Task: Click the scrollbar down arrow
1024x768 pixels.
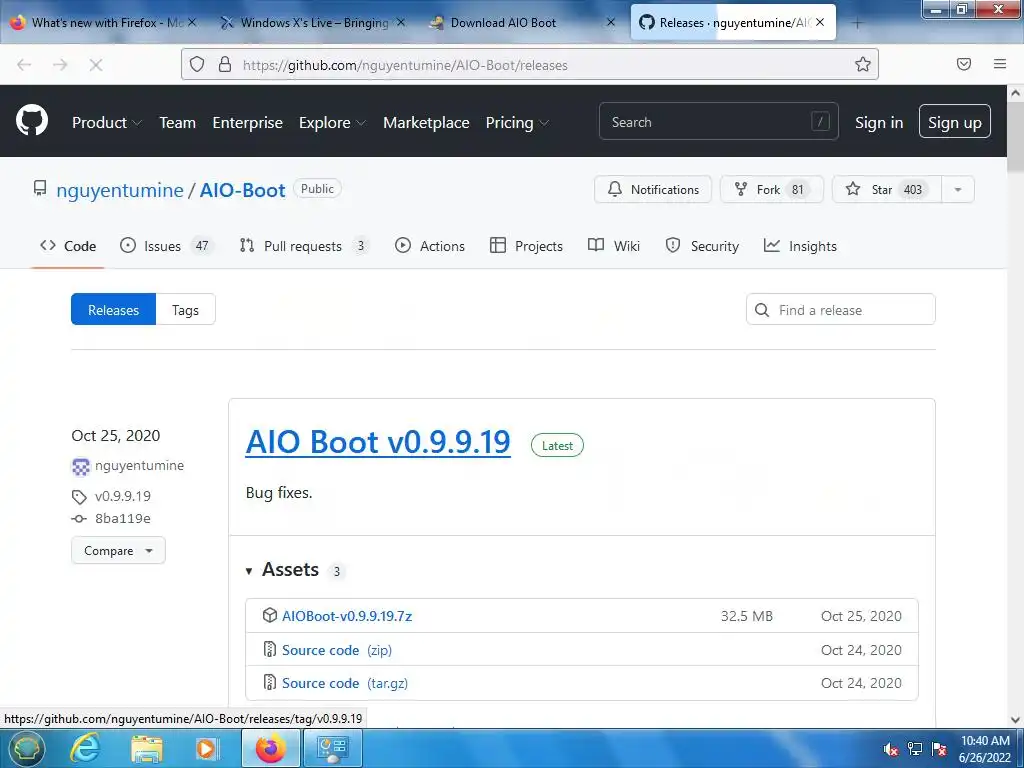Action: click(x=1015, y=719)
